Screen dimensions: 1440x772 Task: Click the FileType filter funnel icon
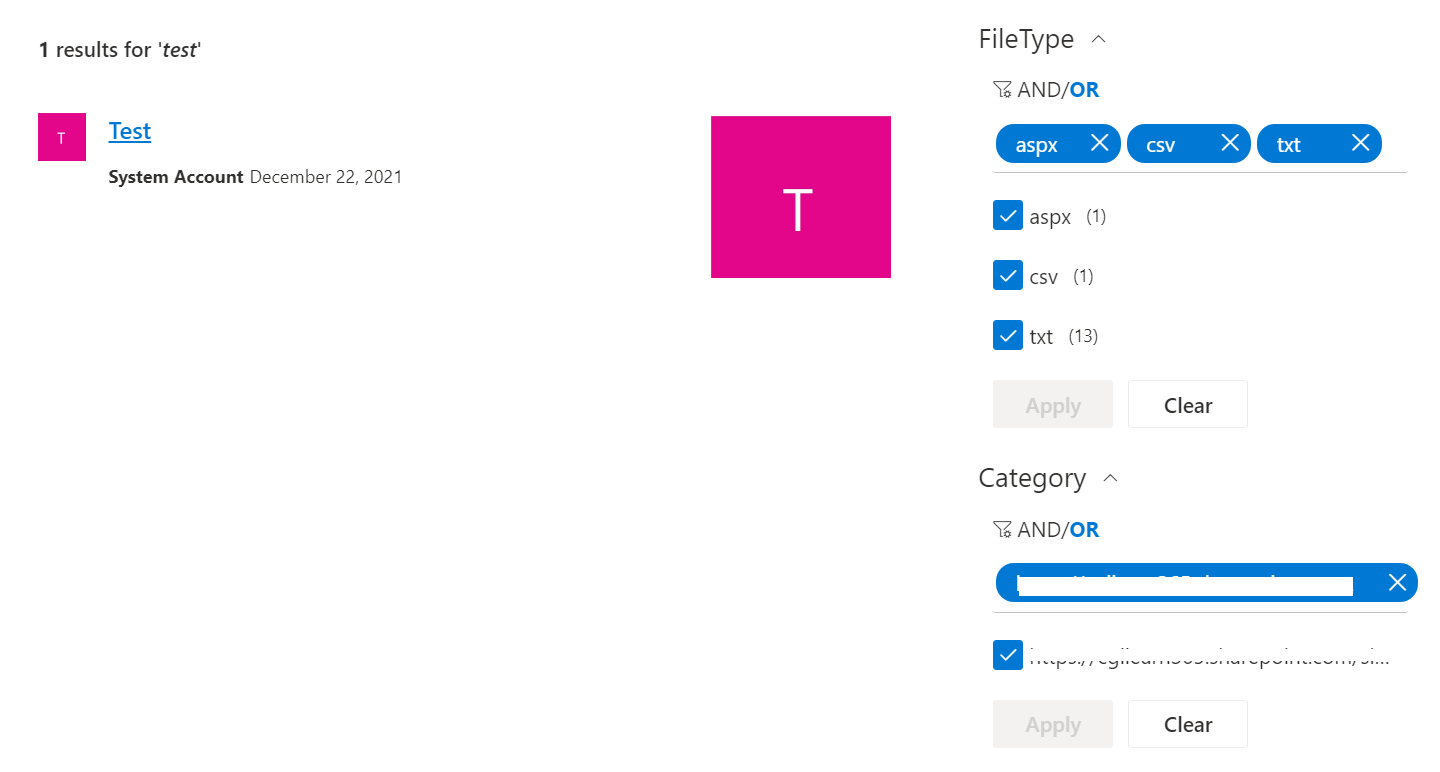coord(1002,89)
